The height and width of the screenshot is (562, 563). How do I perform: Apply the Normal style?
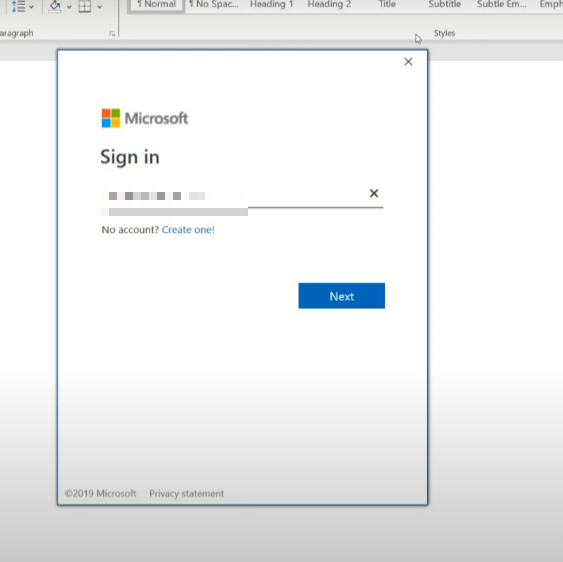(157, 5)
